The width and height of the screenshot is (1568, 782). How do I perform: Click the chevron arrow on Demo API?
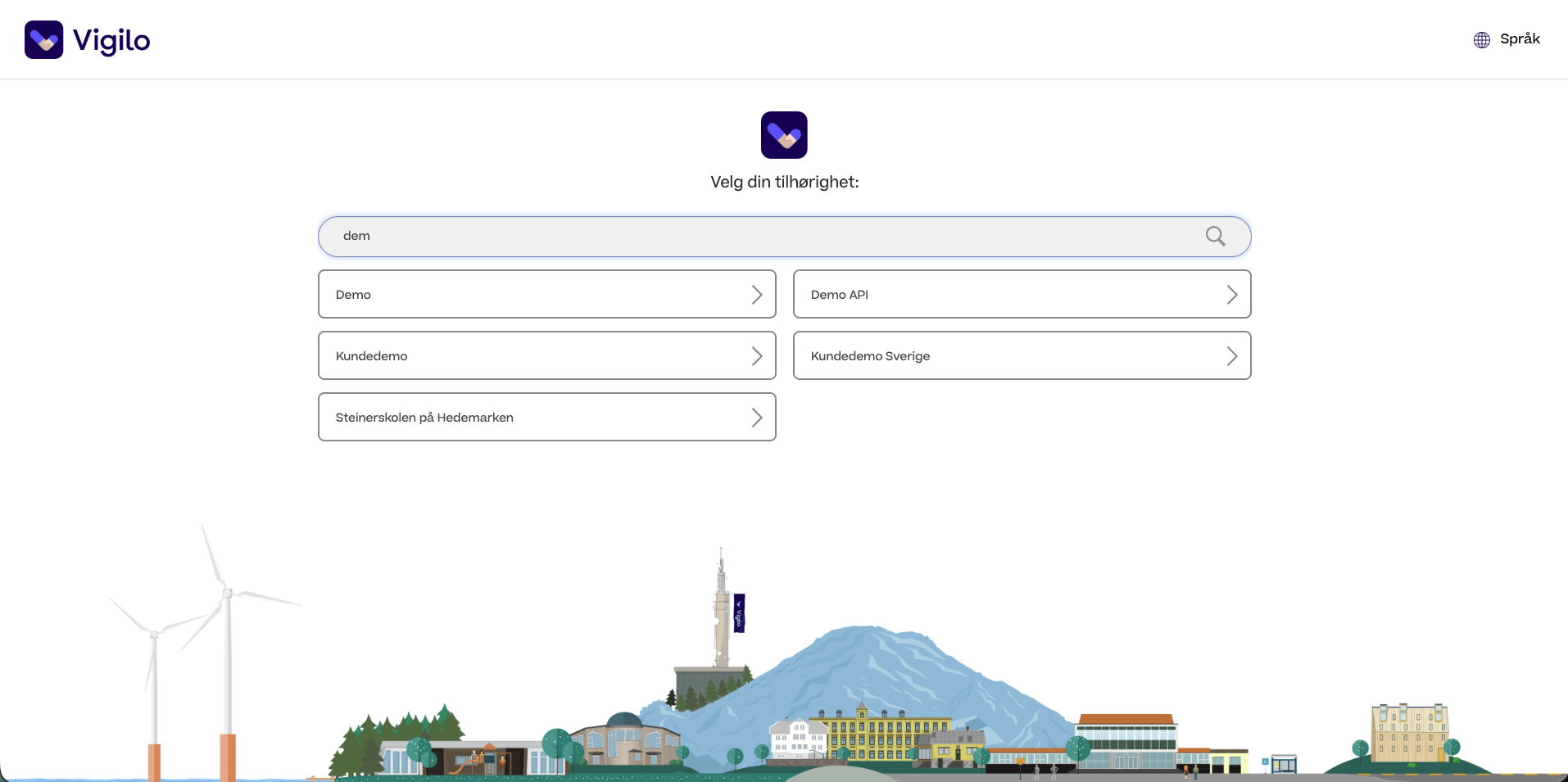pos(1232,295)
